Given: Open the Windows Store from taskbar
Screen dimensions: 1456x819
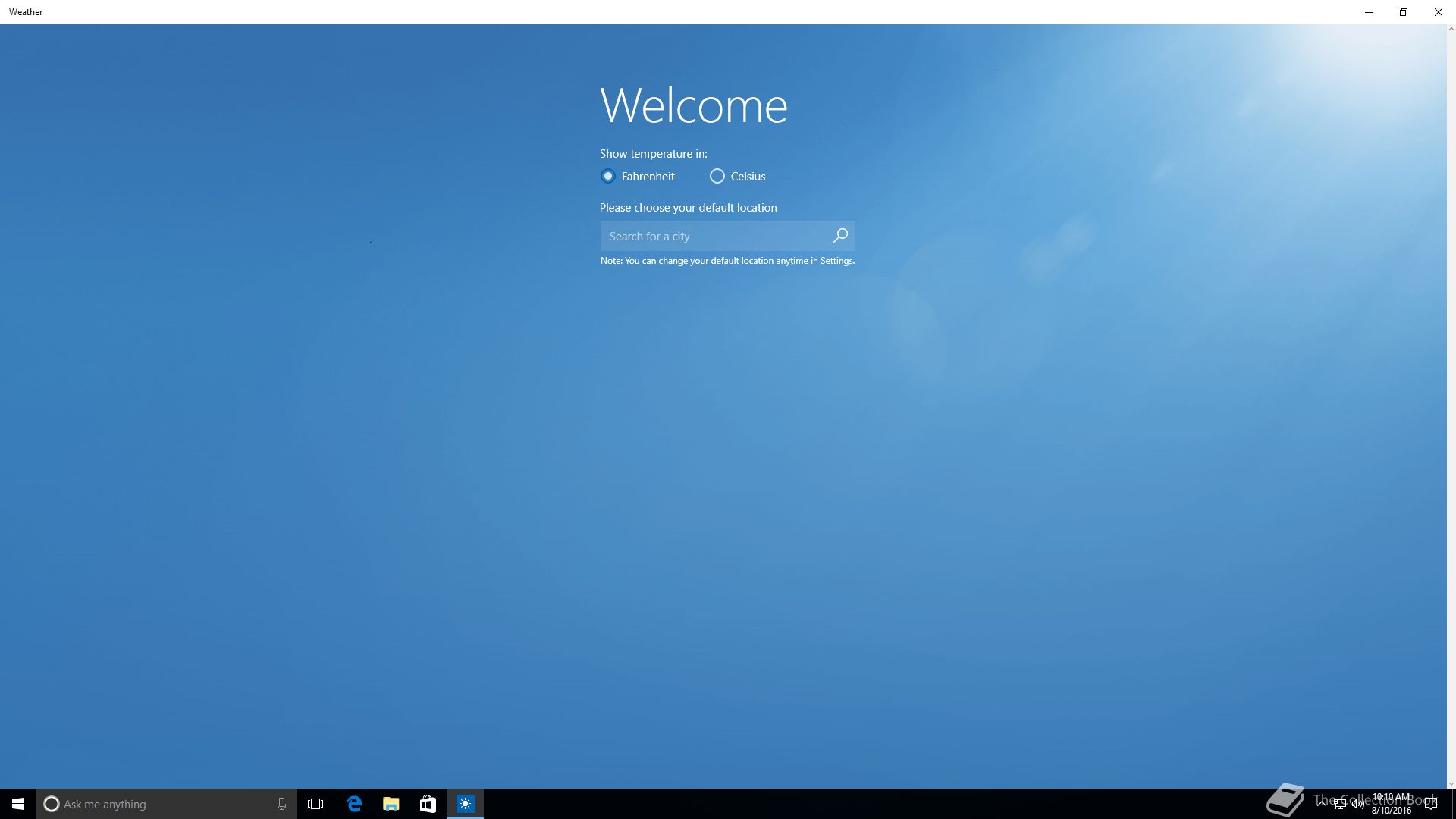Looking at the screenshot, I should coord(428,804).
